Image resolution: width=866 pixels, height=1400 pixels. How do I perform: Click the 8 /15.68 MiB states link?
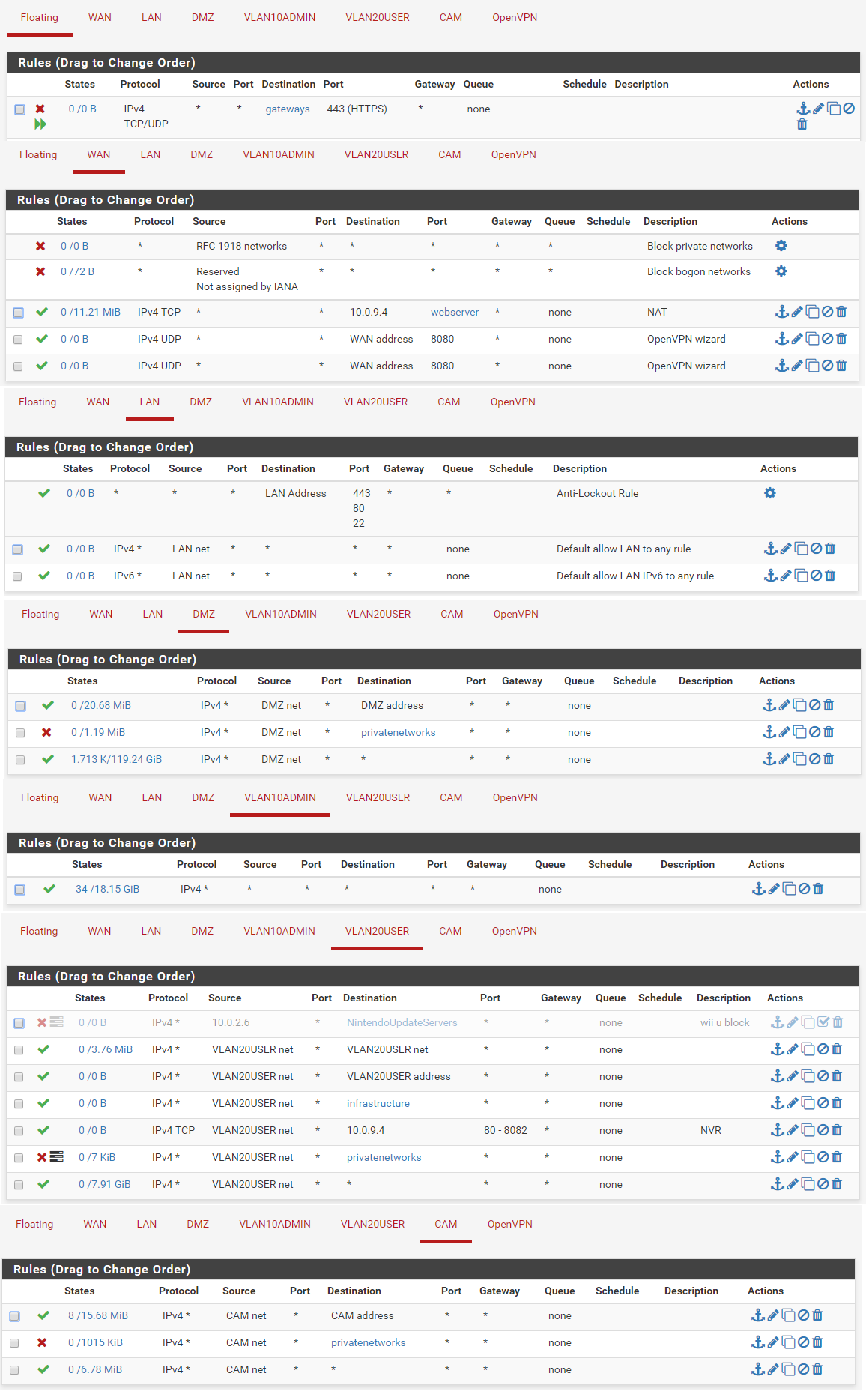pyautogui.click(x=98, y=1315)
